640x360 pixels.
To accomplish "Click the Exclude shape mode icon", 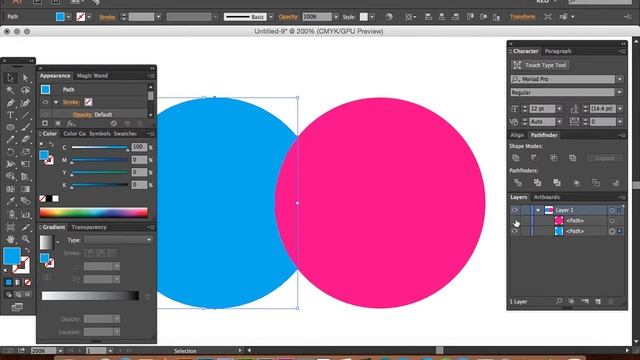I will click(x=573, y=158).
